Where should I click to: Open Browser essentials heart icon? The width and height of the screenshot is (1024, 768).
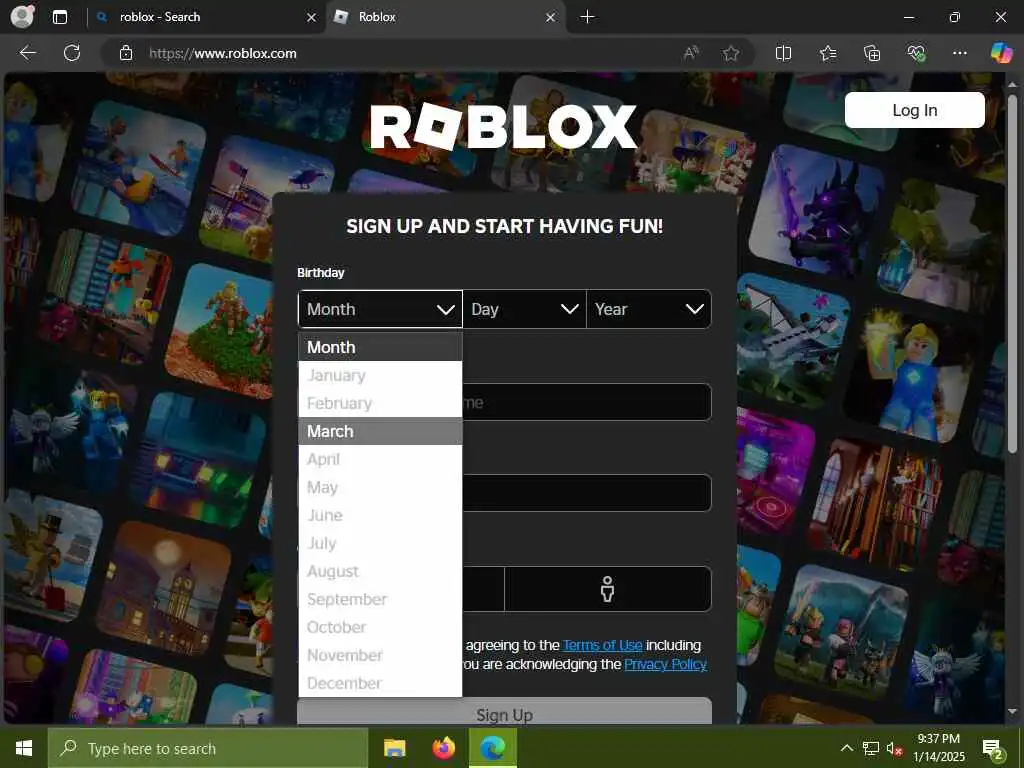pos(916,54)
